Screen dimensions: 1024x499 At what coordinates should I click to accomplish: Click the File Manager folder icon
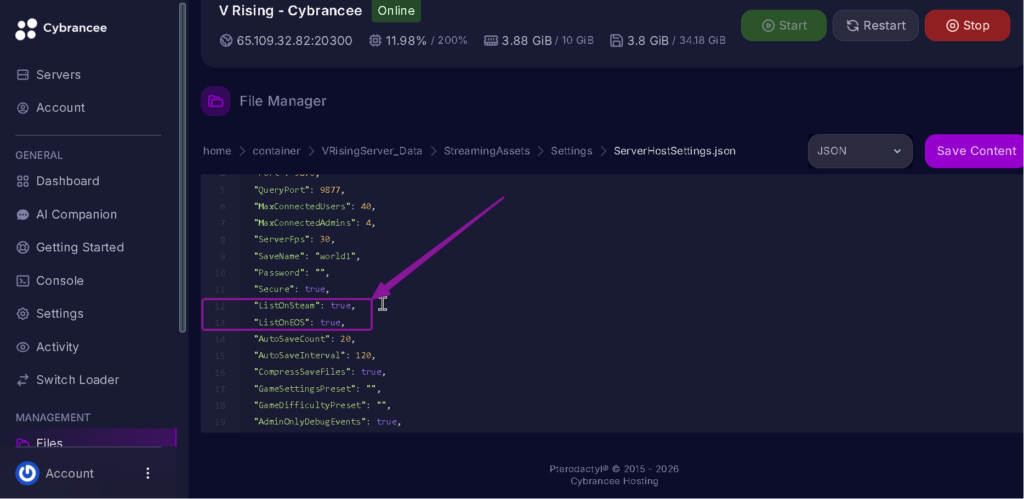(216, 101)
